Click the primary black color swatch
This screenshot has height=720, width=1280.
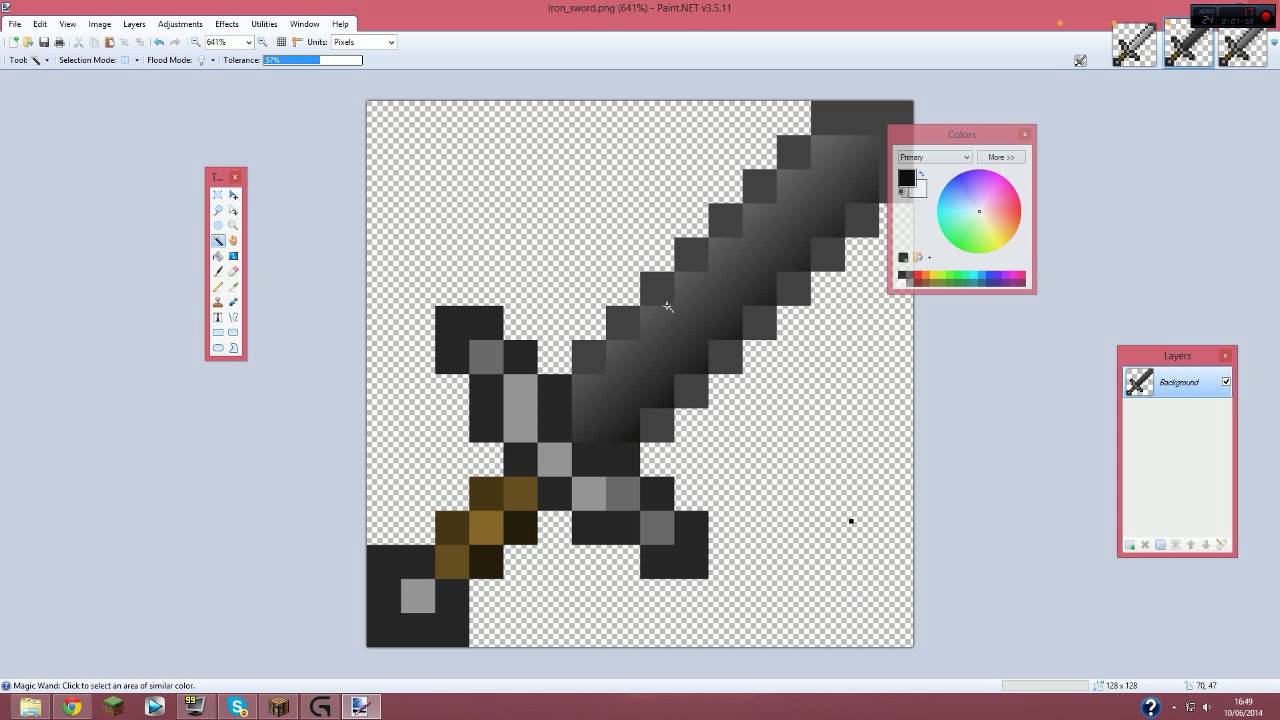(x=906, y=178)
